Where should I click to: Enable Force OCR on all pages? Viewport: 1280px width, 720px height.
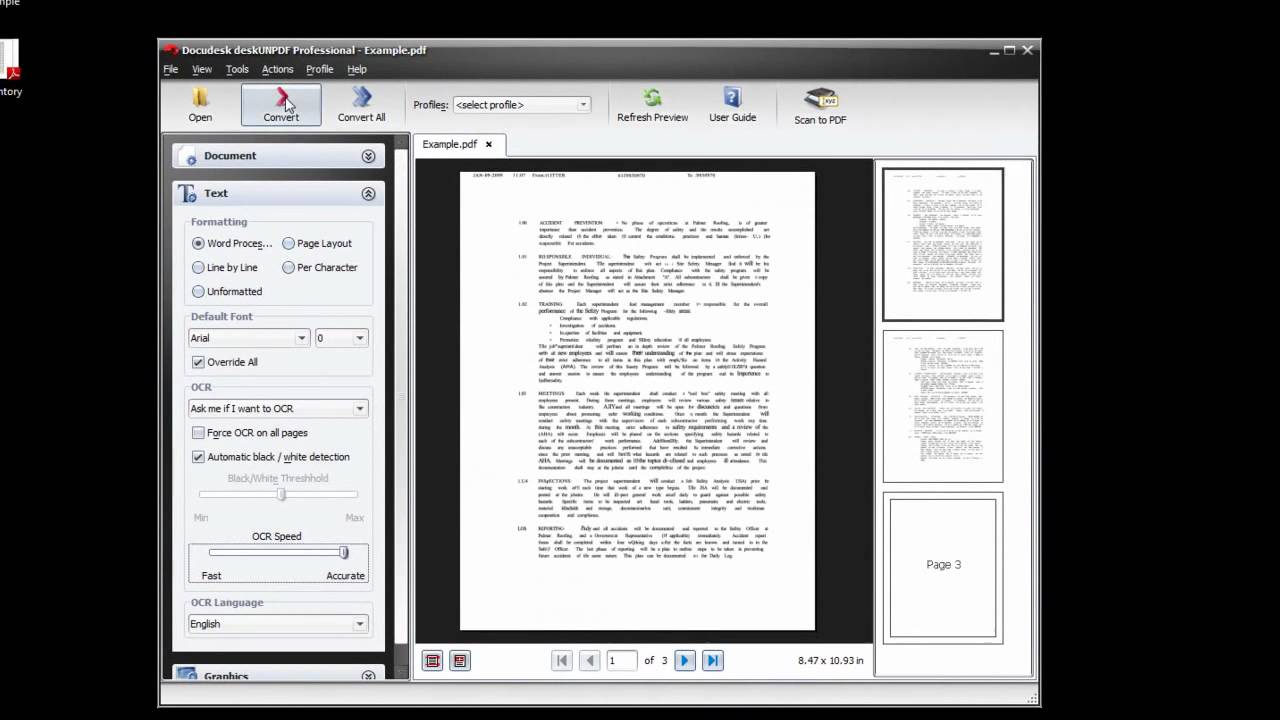pos(198,433)
